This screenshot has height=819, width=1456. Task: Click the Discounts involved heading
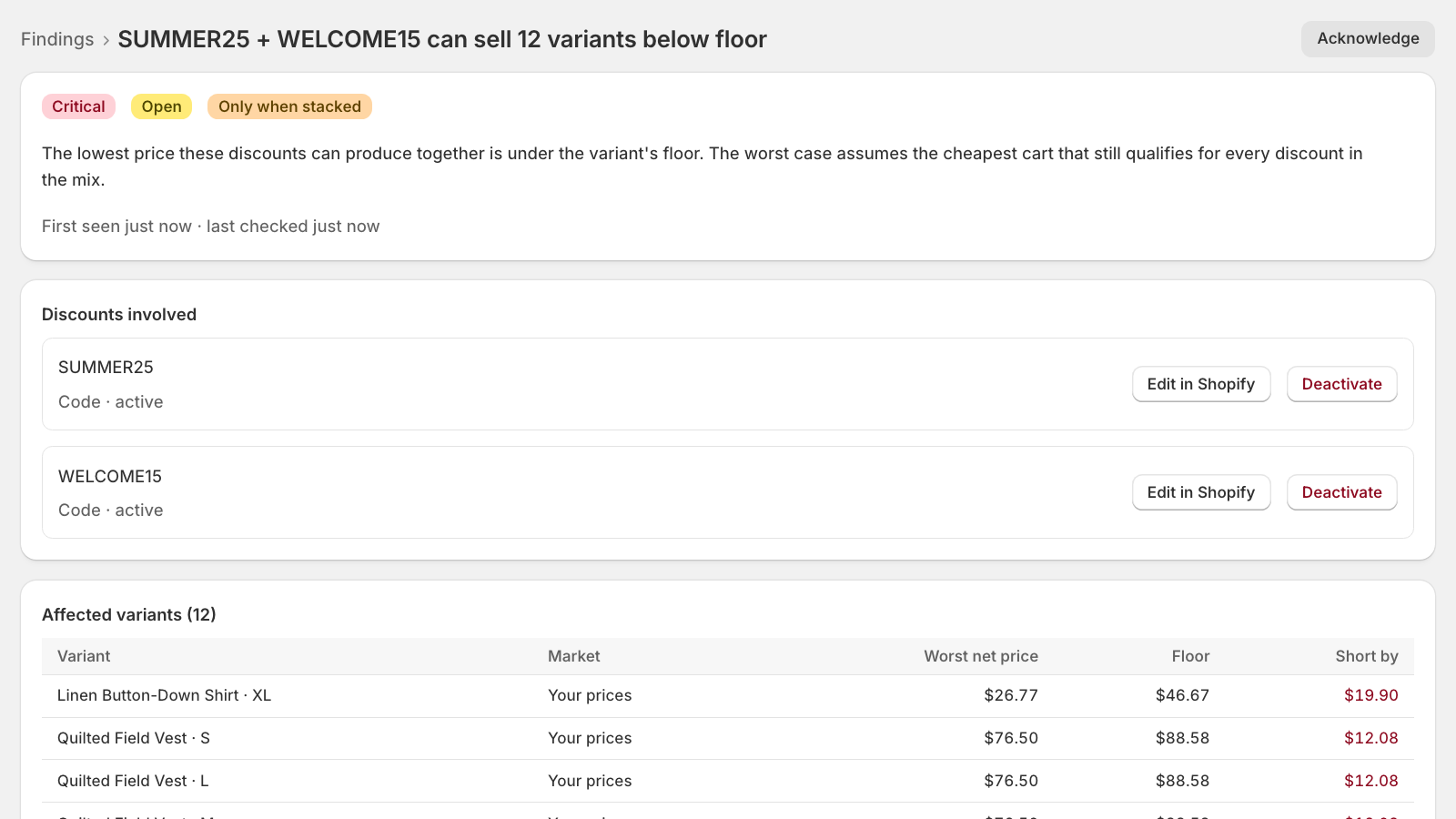click(119, 315)
